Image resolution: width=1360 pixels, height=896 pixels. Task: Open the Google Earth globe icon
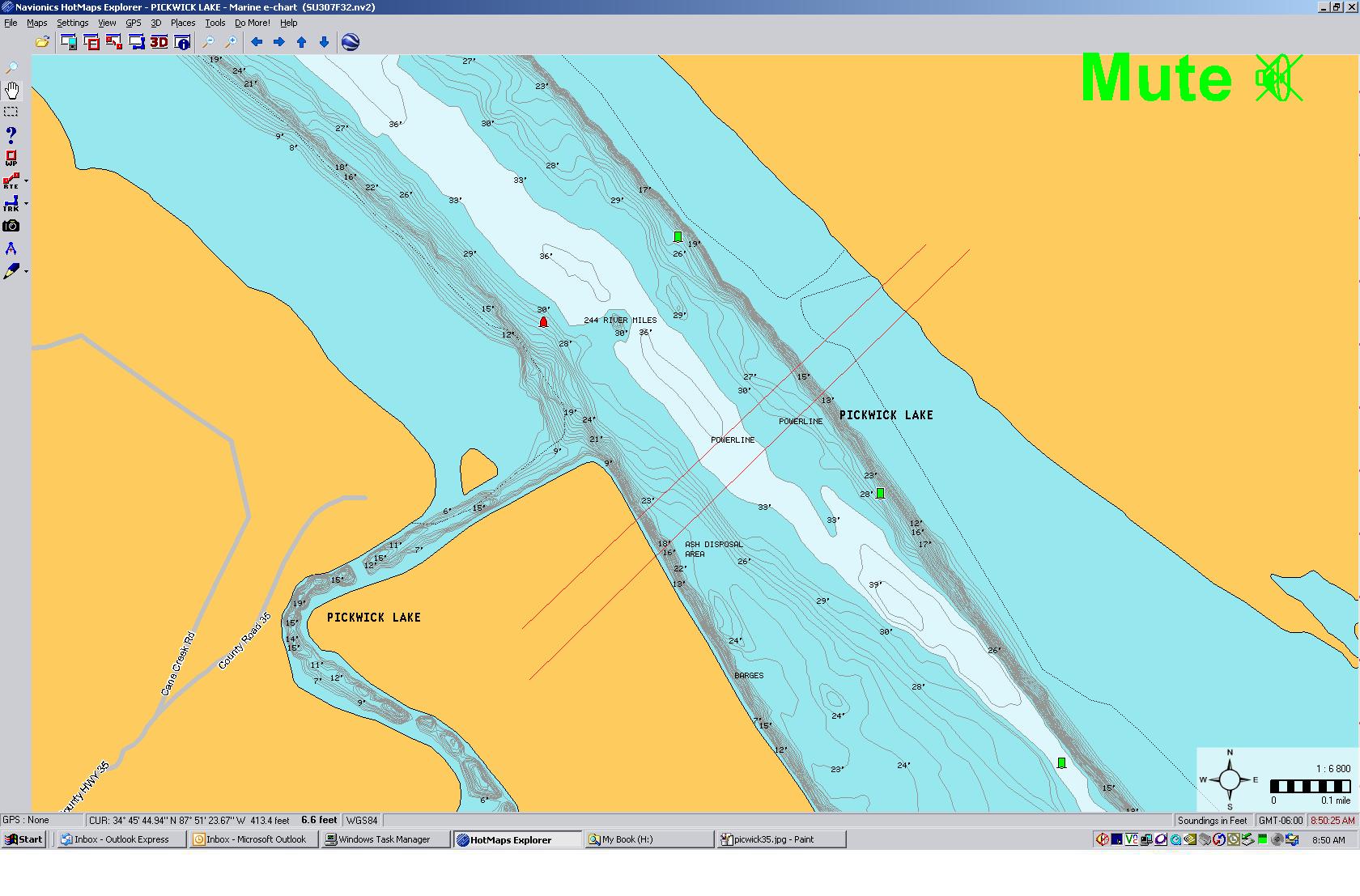351,42
